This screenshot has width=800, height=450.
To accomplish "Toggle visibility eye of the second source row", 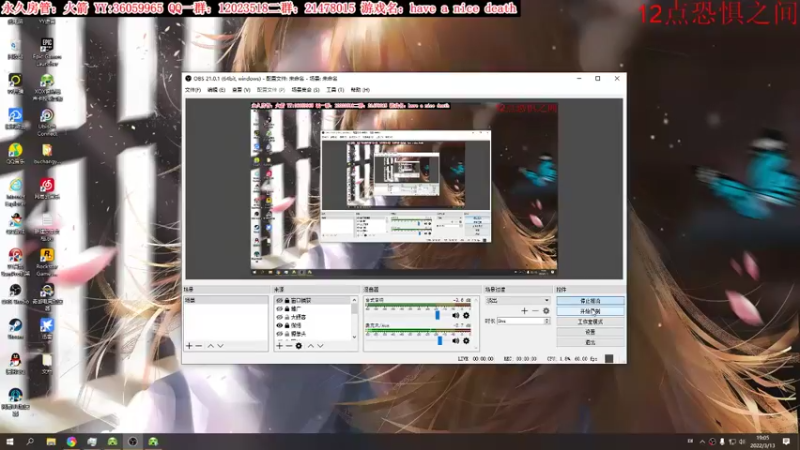I will pyautogui.click(x=279, y=309).
